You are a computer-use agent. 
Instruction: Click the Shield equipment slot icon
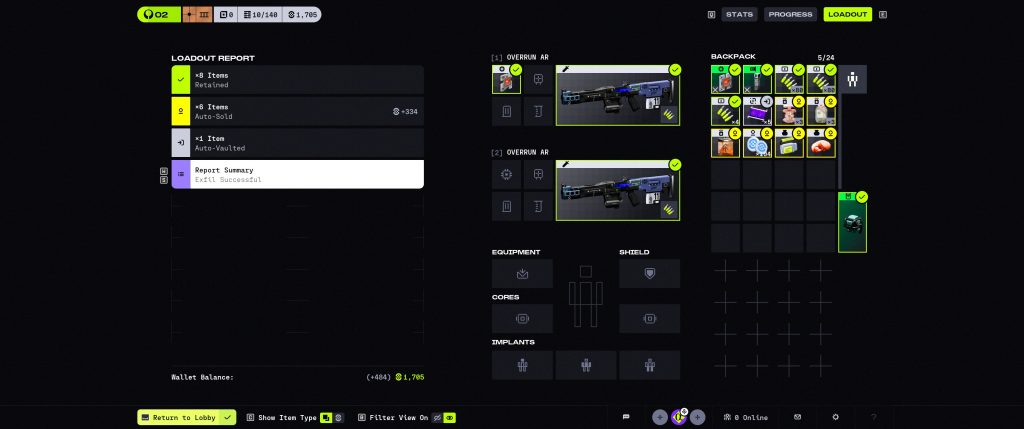pyautogui.click(x=650, y=273)
